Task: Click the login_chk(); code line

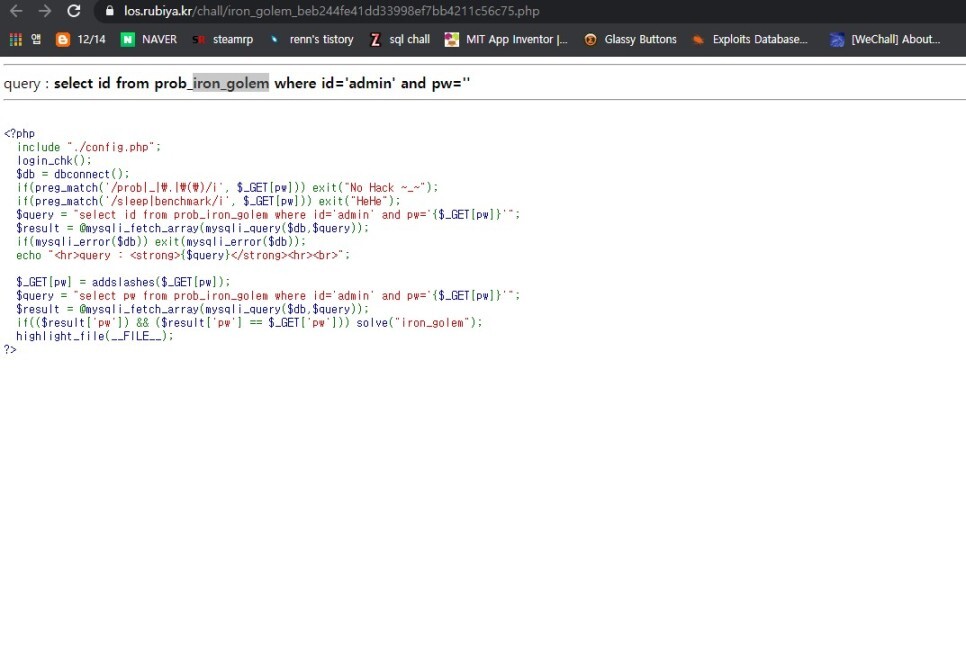Action: (54, 161)
